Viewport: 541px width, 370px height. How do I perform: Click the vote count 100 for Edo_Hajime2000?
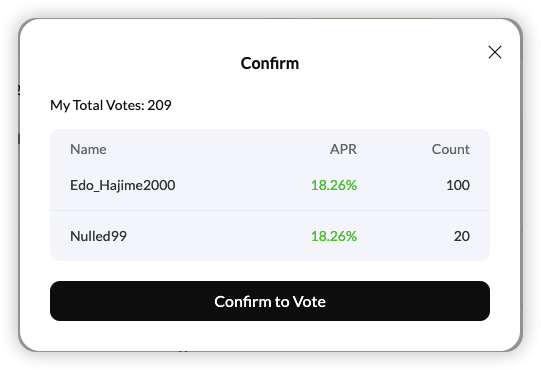(458, 185)
